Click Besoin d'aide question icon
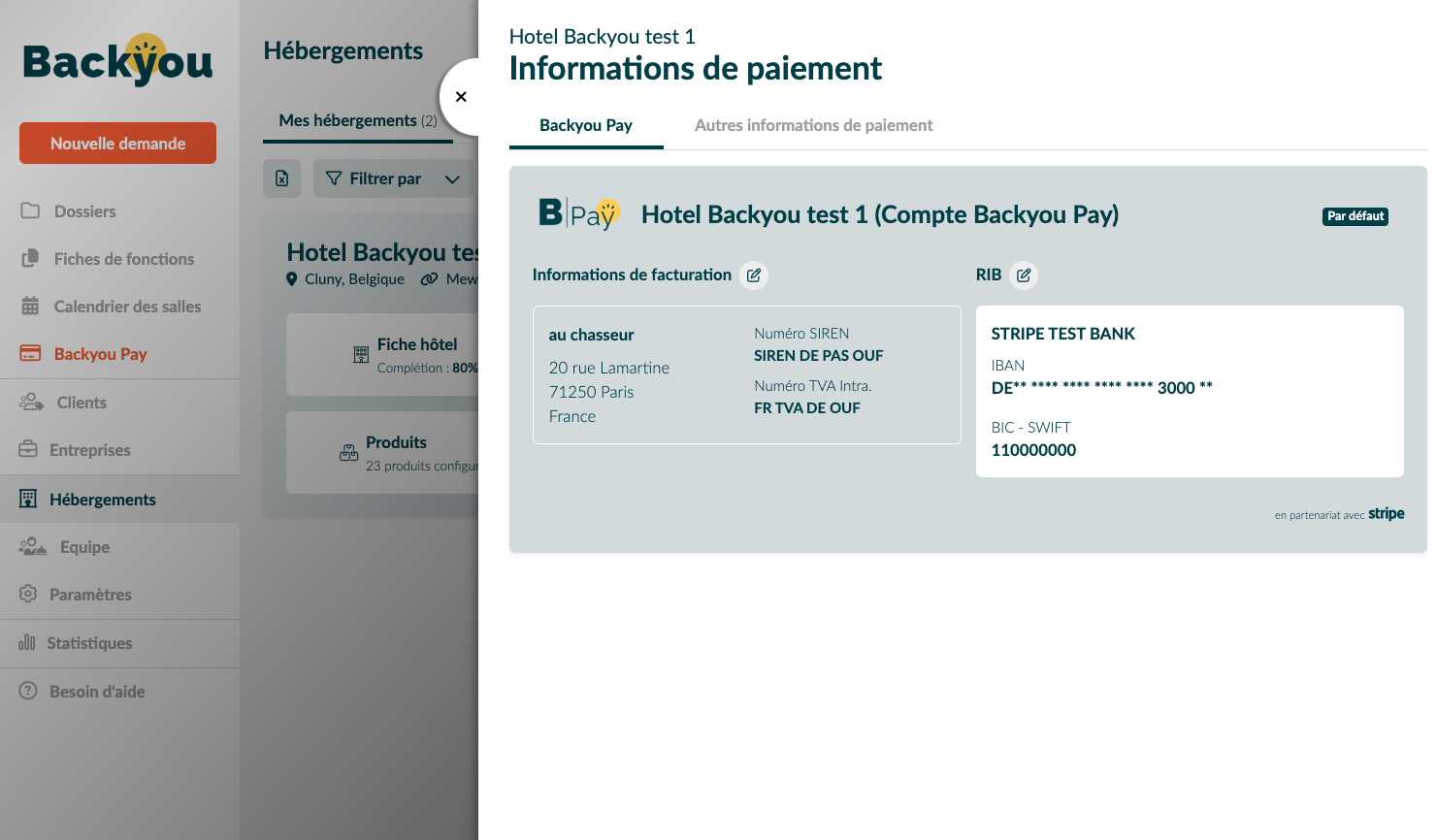The image size is (1436, 840). (x=28, y=691)
